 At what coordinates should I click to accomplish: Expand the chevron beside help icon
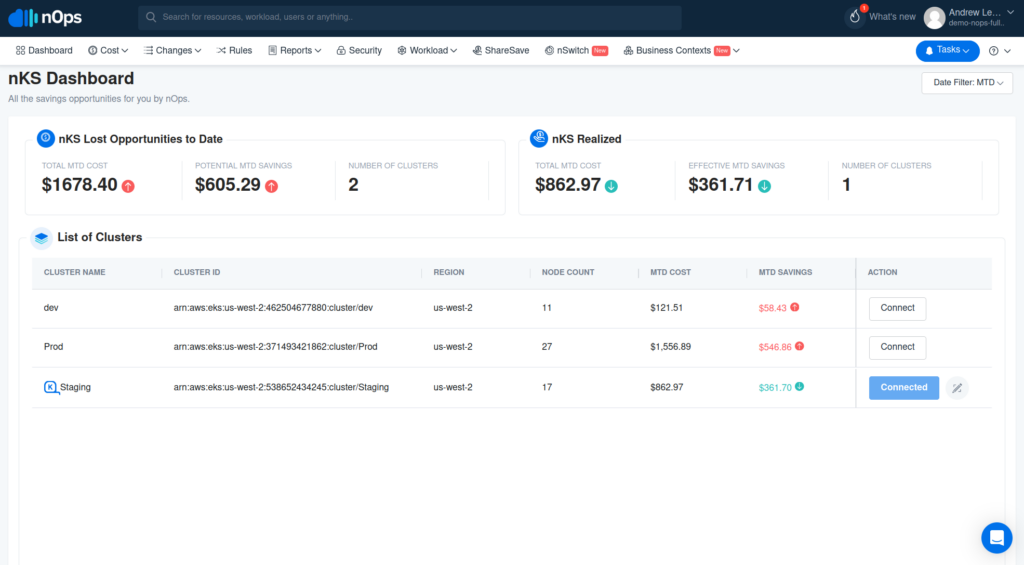[x=1007, y=51]
